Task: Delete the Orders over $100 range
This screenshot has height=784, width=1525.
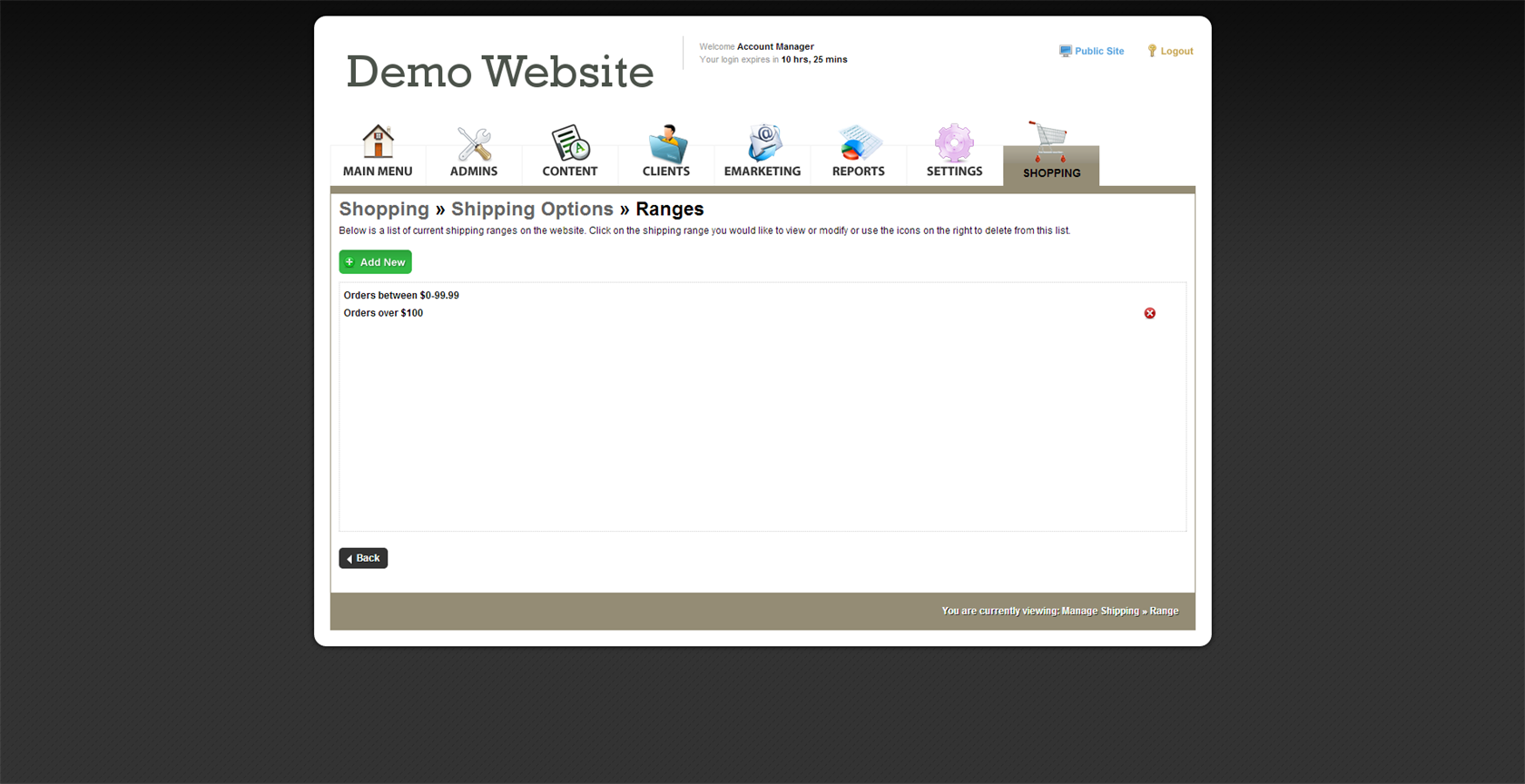Action: point(1149,313)
